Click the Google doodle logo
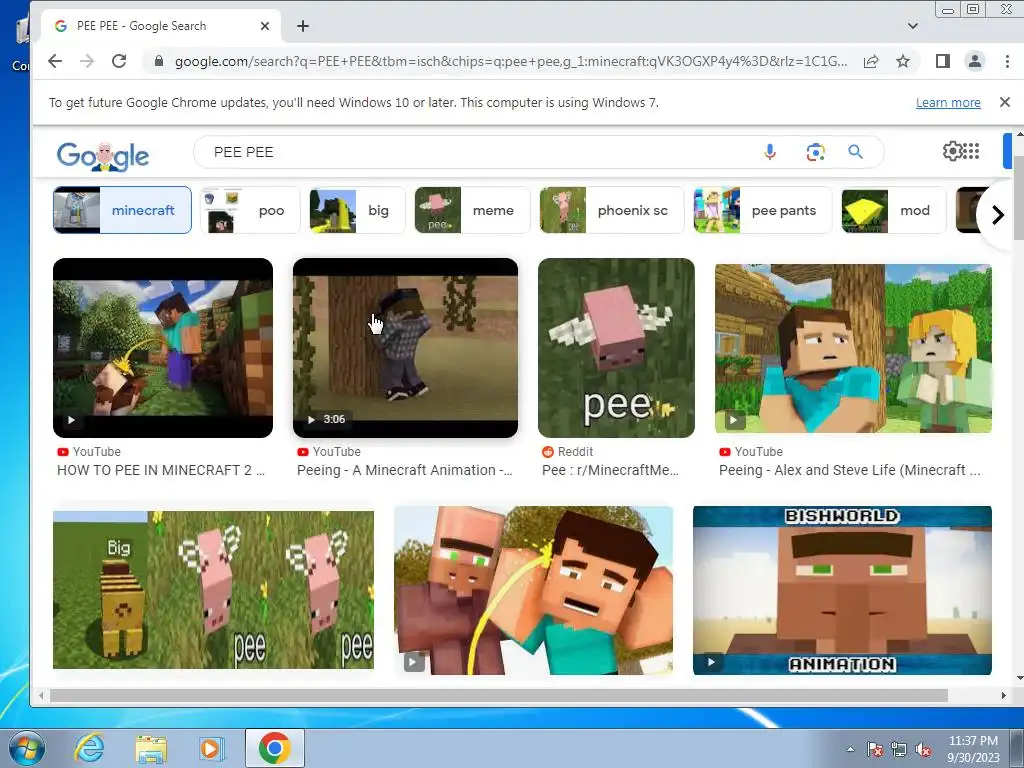This screenshot has width=1024, height=768. (103, 155)
